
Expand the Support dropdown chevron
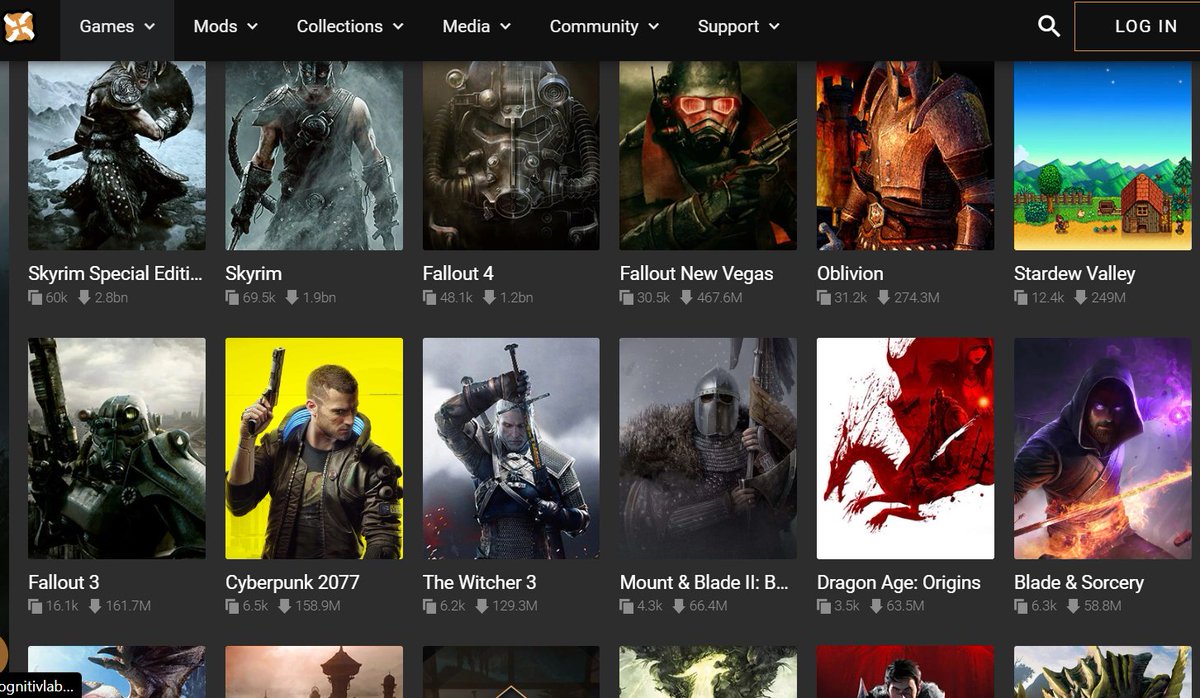[x=773, y=27]
